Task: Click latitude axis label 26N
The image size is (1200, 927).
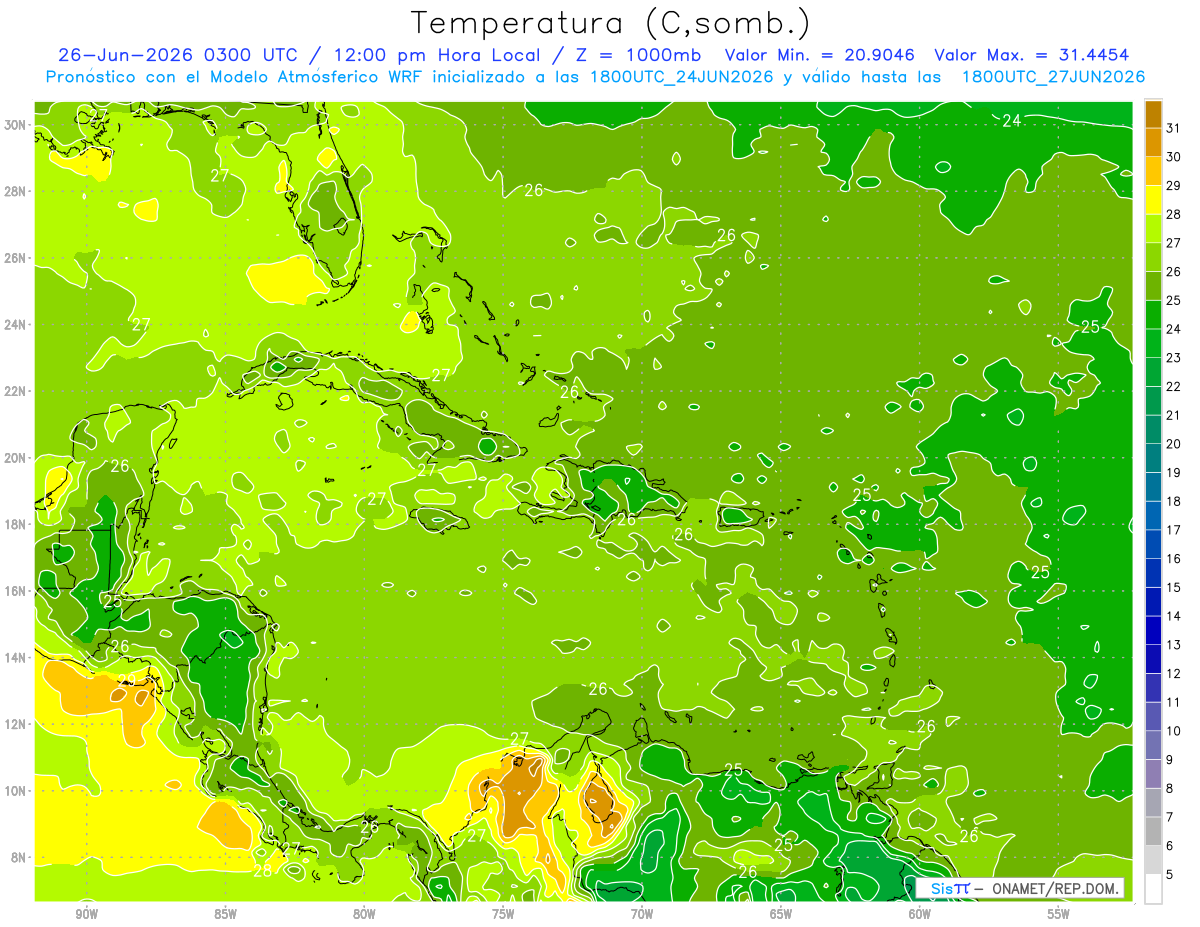Action: tap(17, 258)
